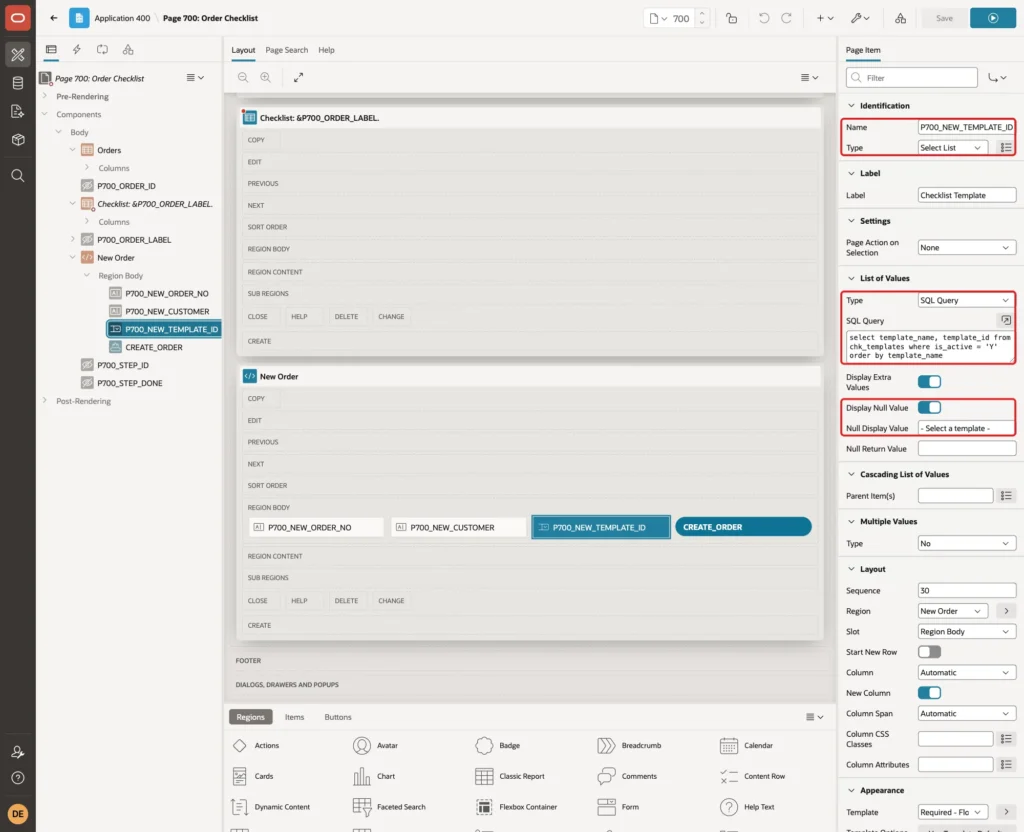This screenshot has width=1024, height=832.
Task: Undo the last change
Action: tap(763, 18)
